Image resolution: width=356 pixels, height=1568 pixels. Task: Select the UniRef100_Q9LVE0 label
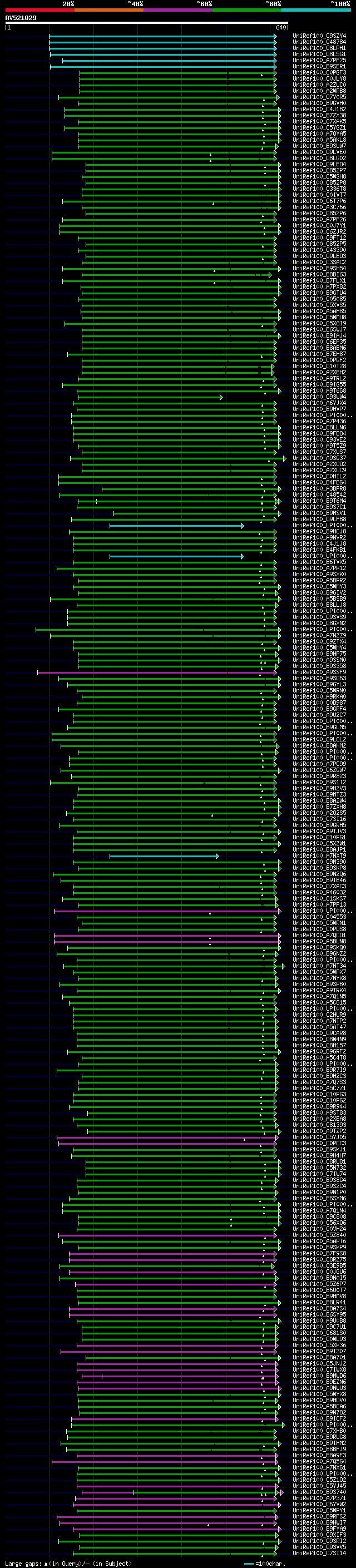click(319, 152)
